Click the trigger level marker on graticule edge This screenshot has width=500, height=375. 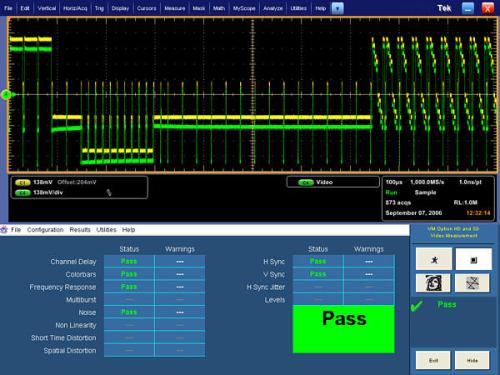tap(6, 95)
